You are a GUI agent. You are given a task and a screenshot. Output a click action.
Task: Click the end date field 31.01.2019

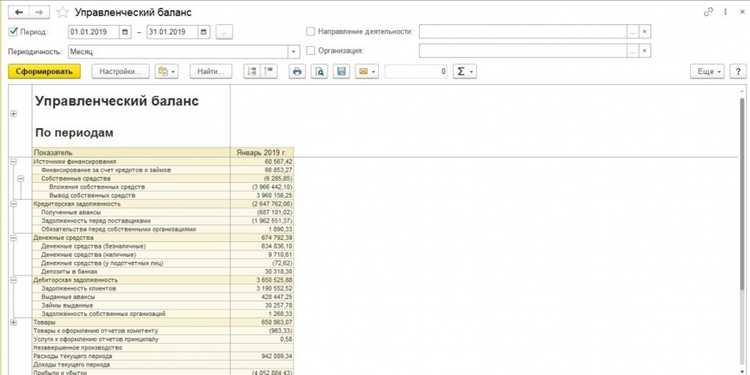coord(172,32)
